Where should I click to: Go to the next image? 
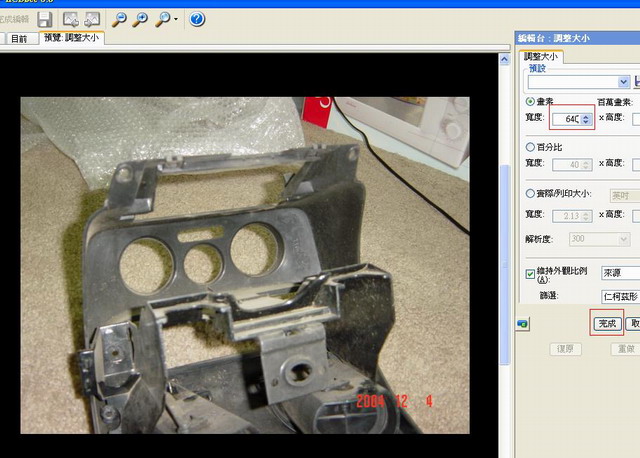[92, 18]
